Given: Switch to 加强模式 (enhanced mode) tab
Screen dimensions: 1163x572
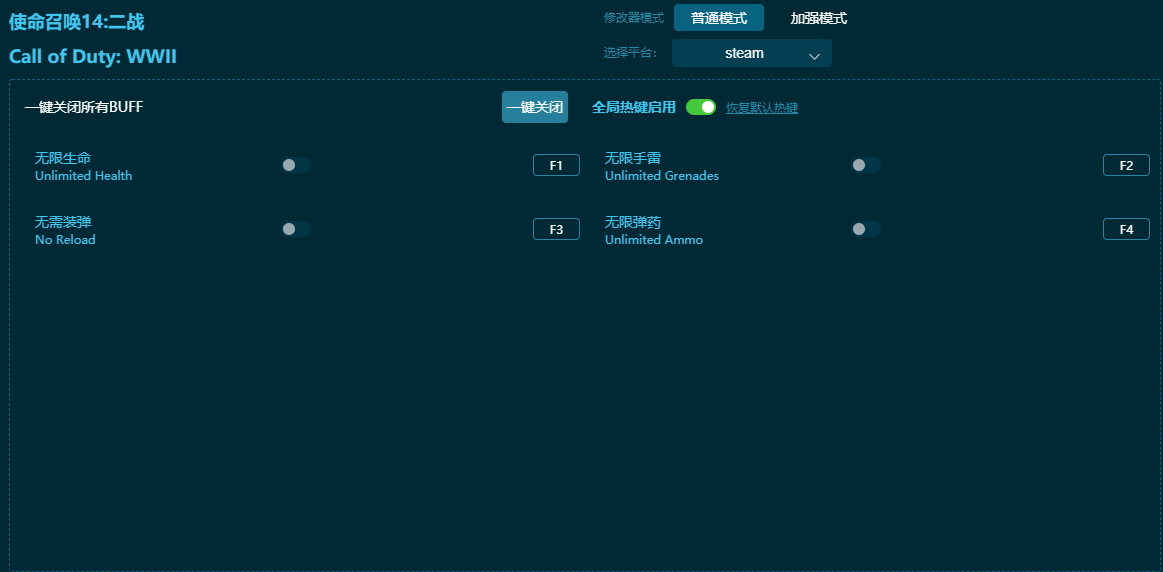Looking at the screenshot, I should point(818,18).
